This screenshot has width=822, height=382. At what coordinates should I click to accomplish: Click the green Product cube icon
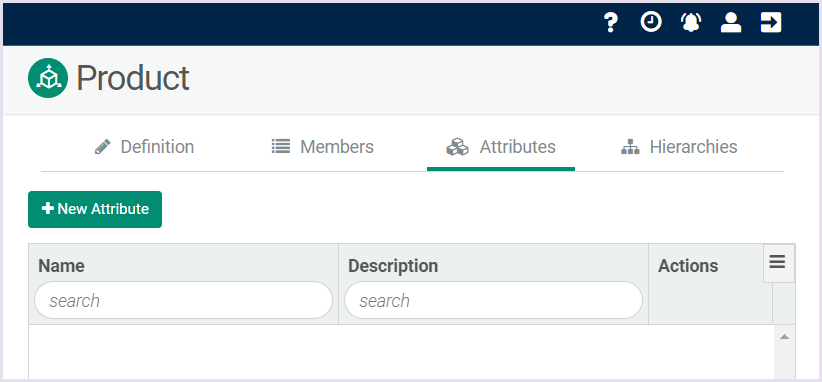click(x=48, y=78)
